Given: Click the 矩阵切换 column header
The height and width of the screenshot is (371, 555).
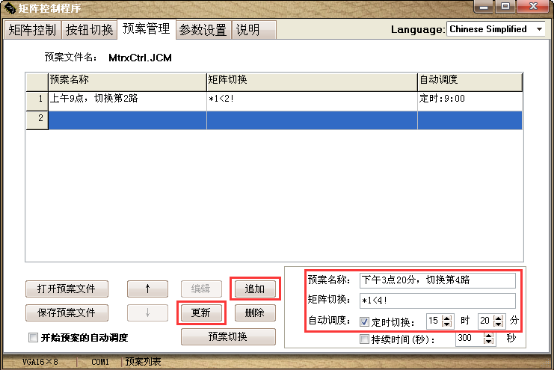Looking at the screenshot, I should 312,82.
